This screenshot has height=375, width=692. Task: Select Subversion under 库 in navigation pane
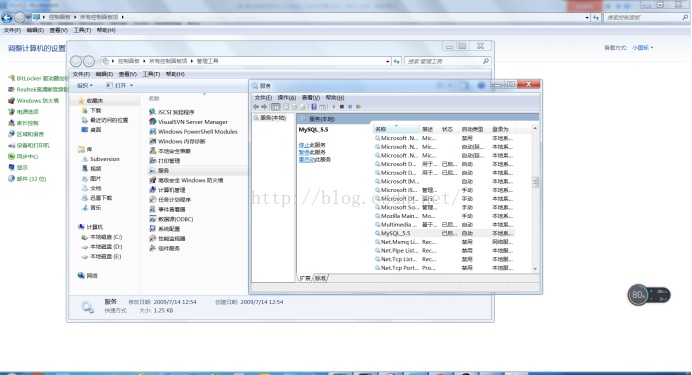point(101,159)
